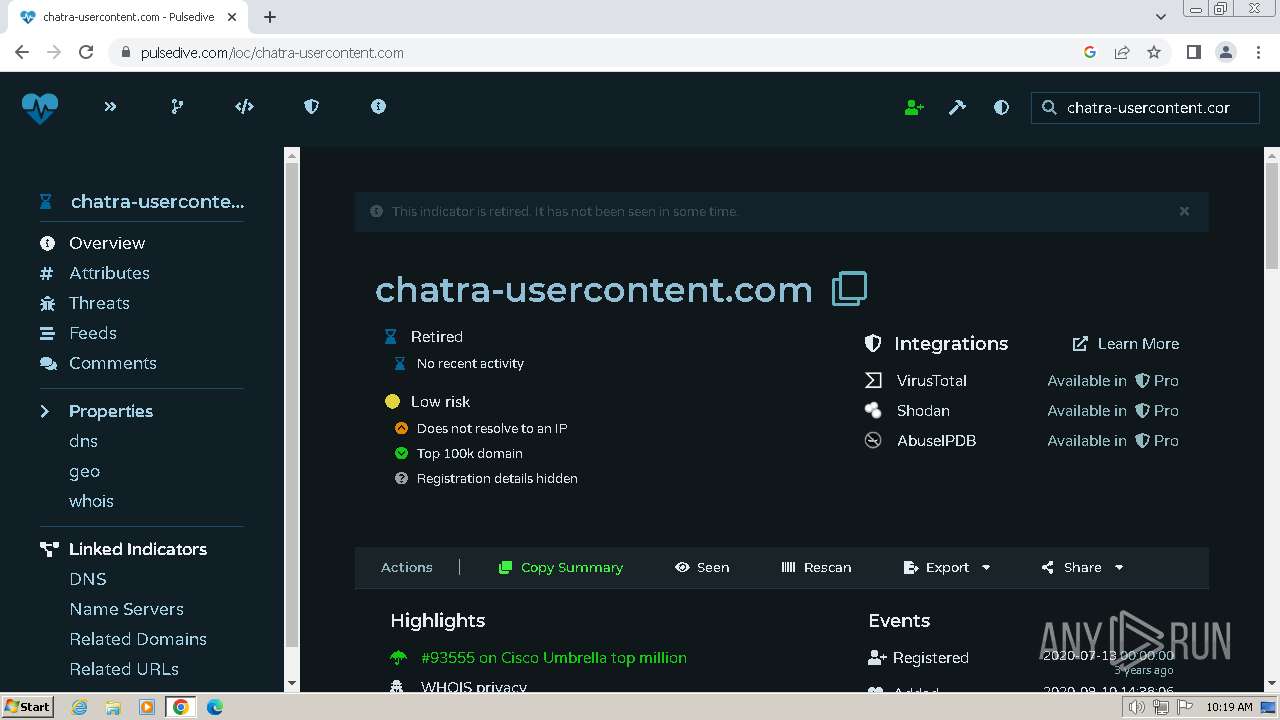Open the Share dropdown
The image size is (1280, 720).
point(1082,567)
